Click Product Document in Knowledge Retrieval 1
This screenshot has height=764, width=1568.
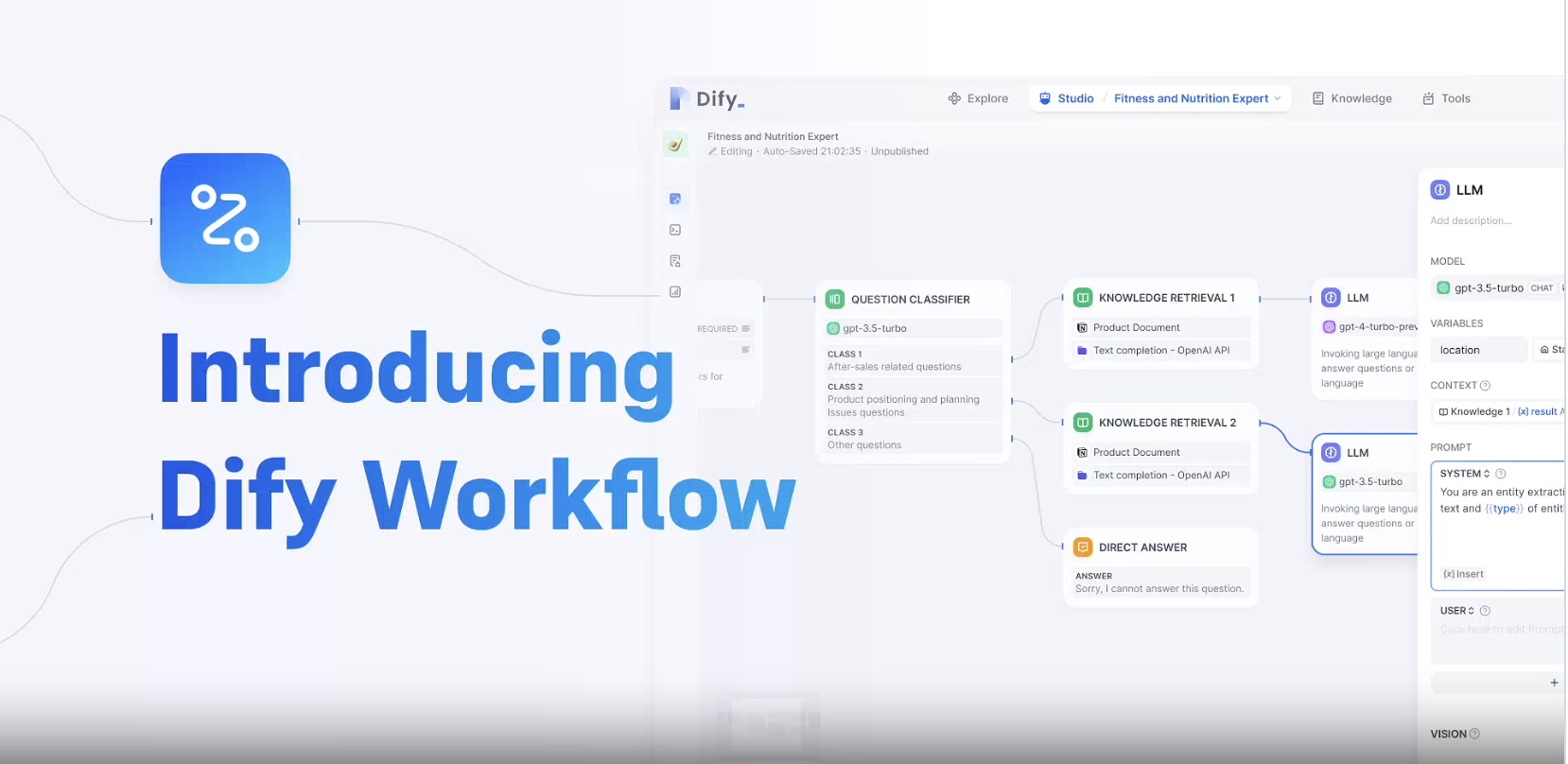(1161, 327)
